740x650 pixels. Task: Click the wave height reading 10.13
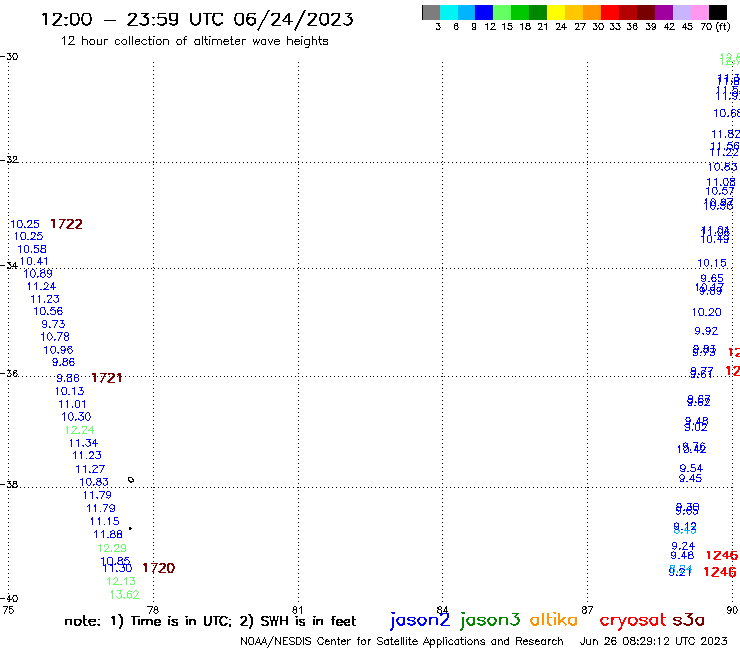pyautogui.click(x=69, y=391)
